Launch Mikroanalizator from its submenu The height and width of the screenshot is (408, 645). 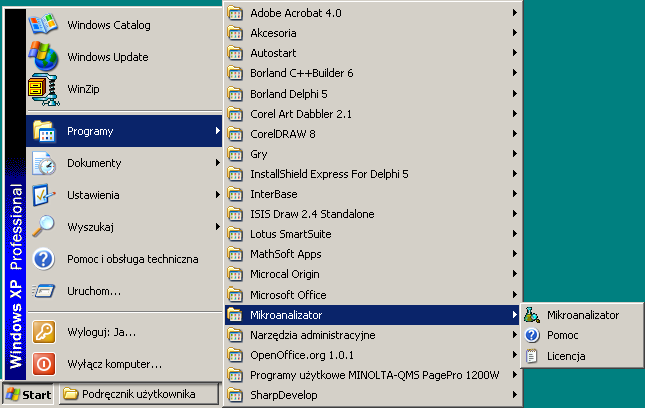[x=582, y=315]
